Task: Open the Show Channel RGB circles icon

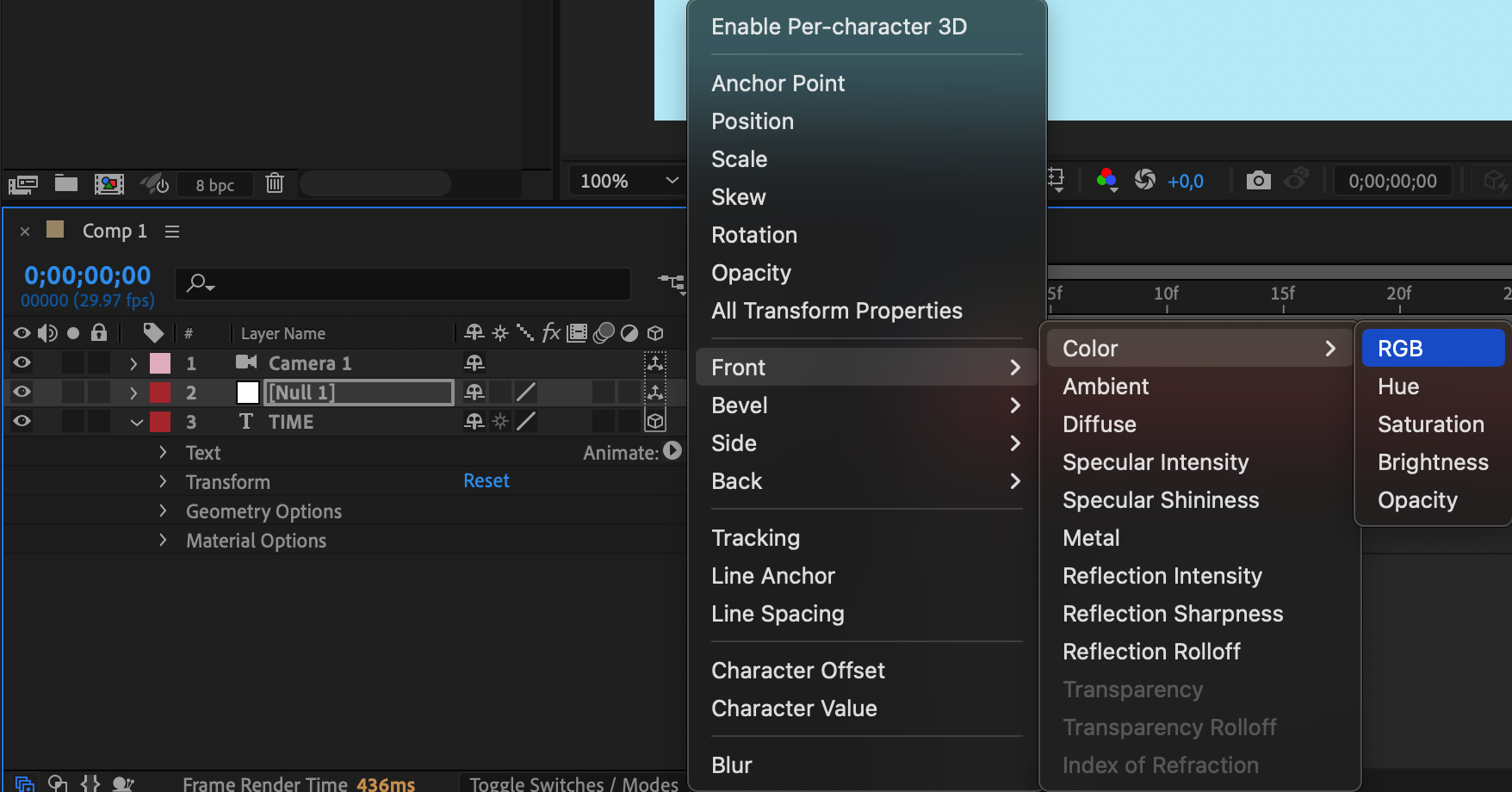Action: click(1106, 180)
